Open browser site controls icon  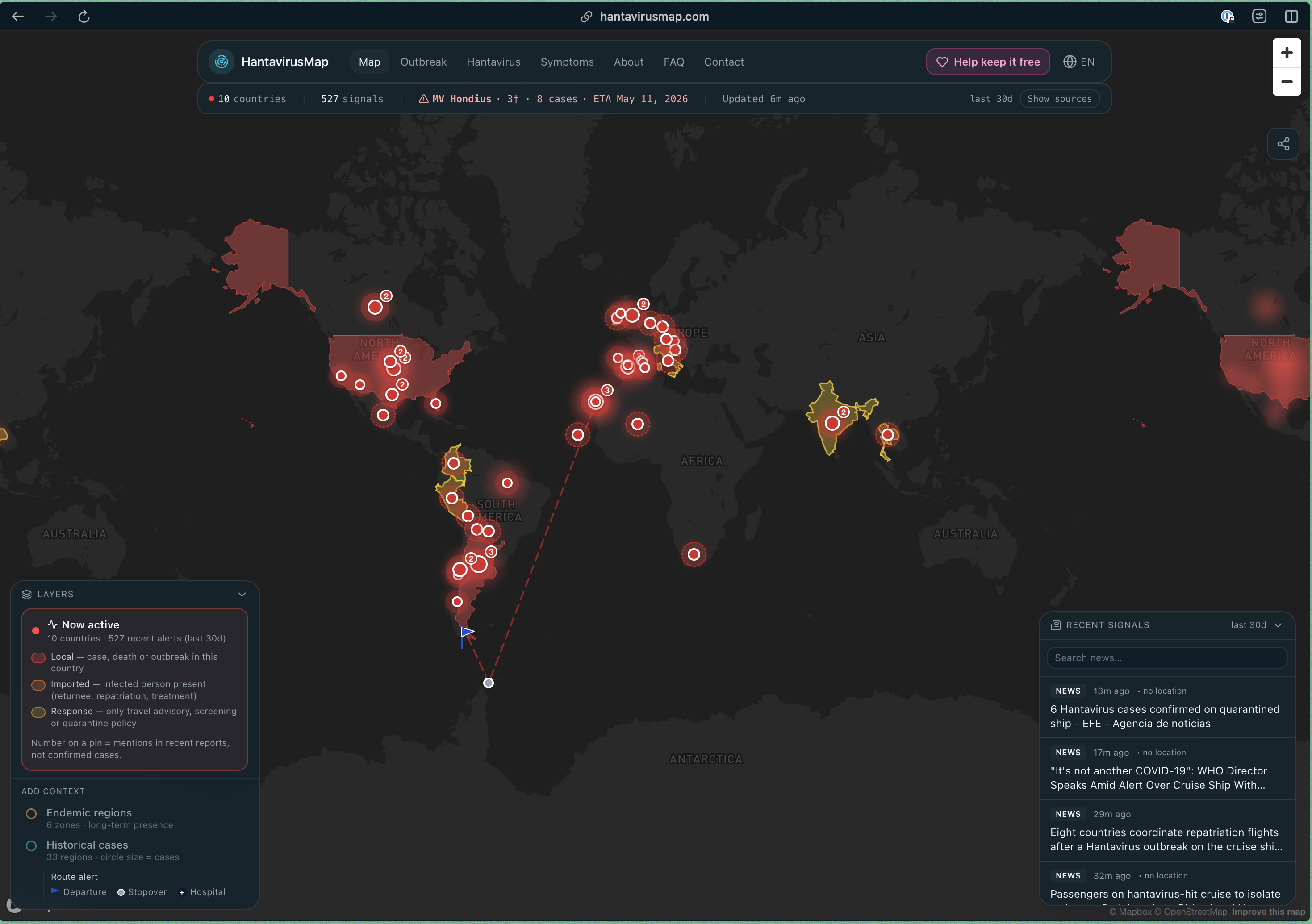pos(1259,17)
